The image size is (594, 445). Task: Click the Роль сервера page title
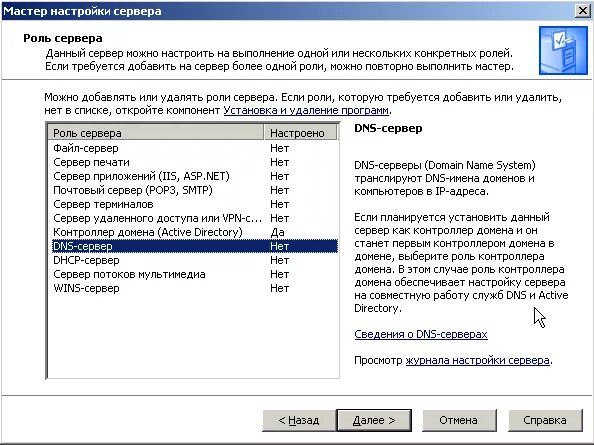click(x=63, y=38)
